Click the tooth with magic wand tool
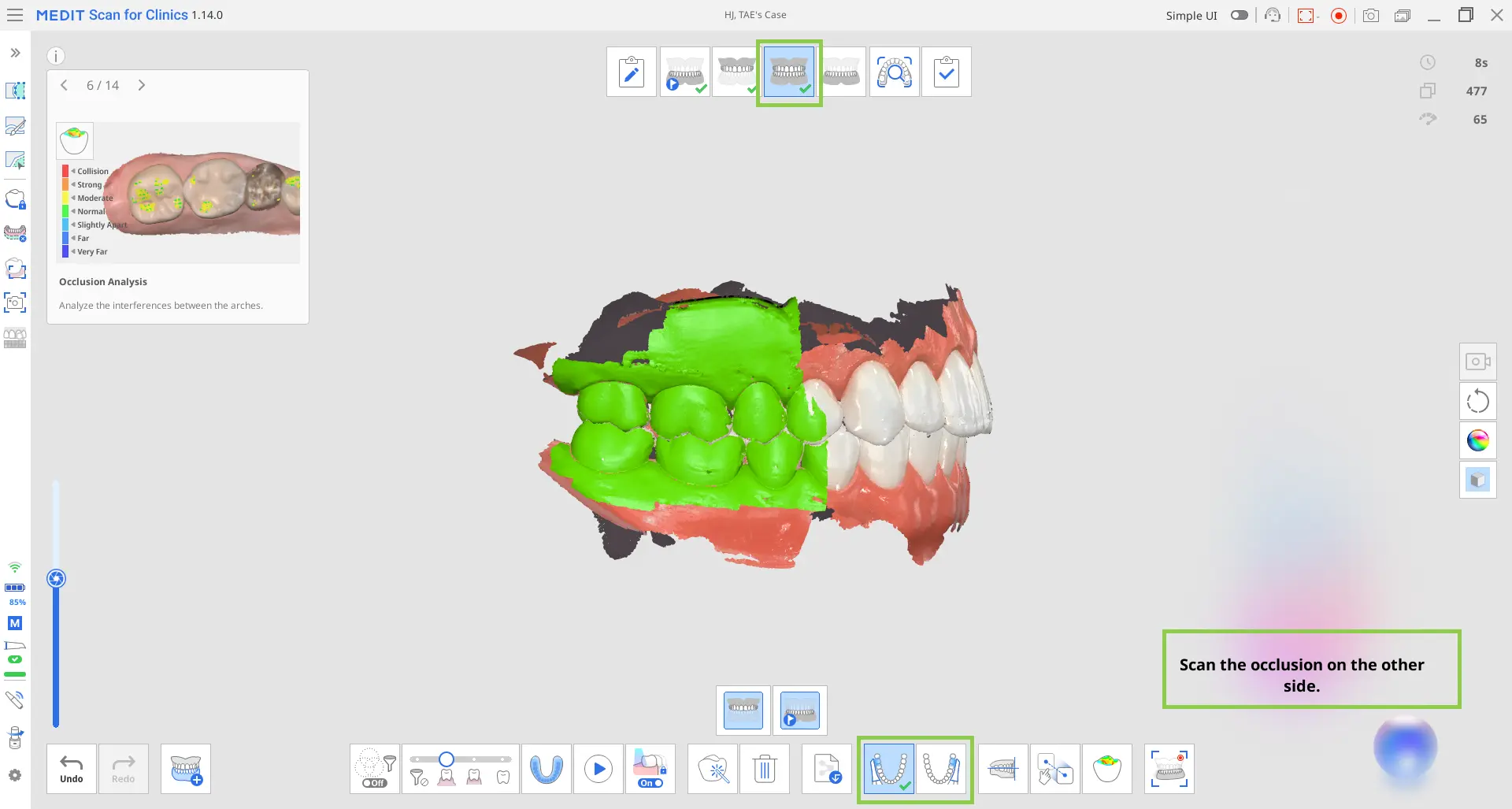This screenshot has height=809, width=1512. point(713,769)
